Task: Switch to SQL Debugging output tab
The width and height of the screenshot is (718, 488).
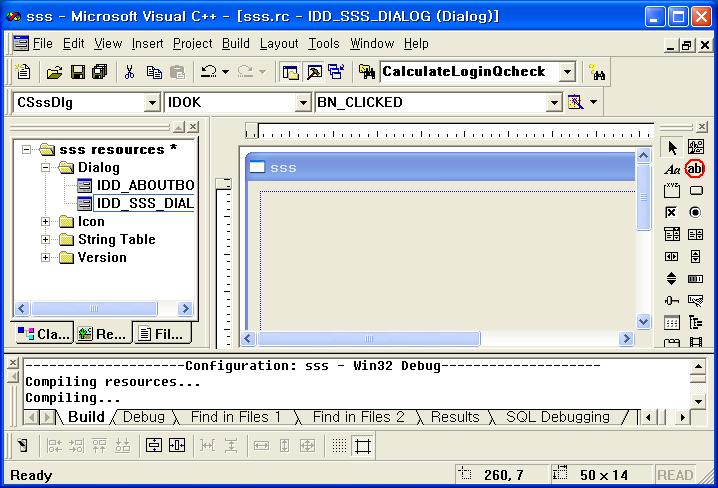Action: [x=558, y=417]
